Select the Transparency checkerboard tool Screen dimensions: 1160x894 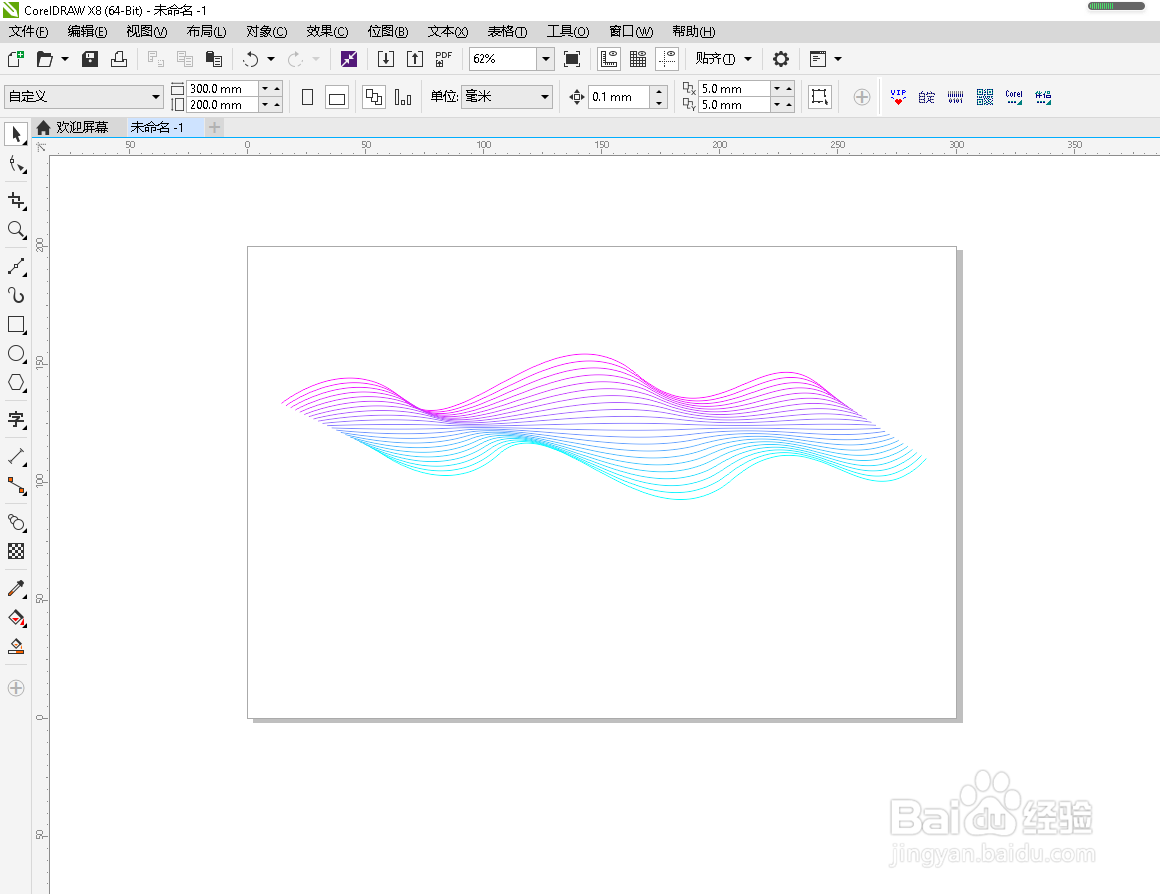[x=16, y=551]
